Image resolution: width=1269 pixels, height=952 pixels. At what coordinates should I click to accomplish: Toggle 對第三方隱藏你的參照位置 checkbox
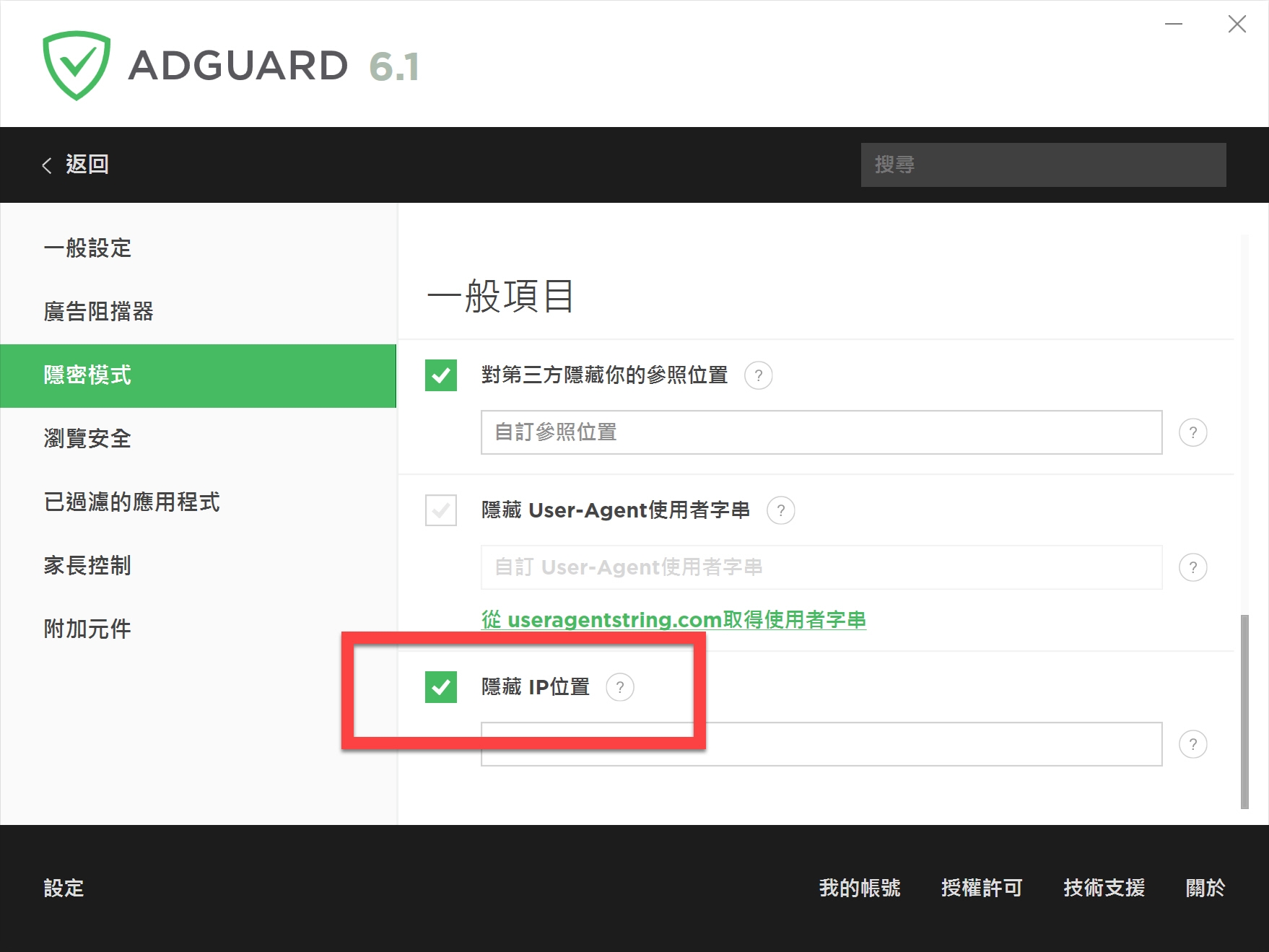point(441,375)
